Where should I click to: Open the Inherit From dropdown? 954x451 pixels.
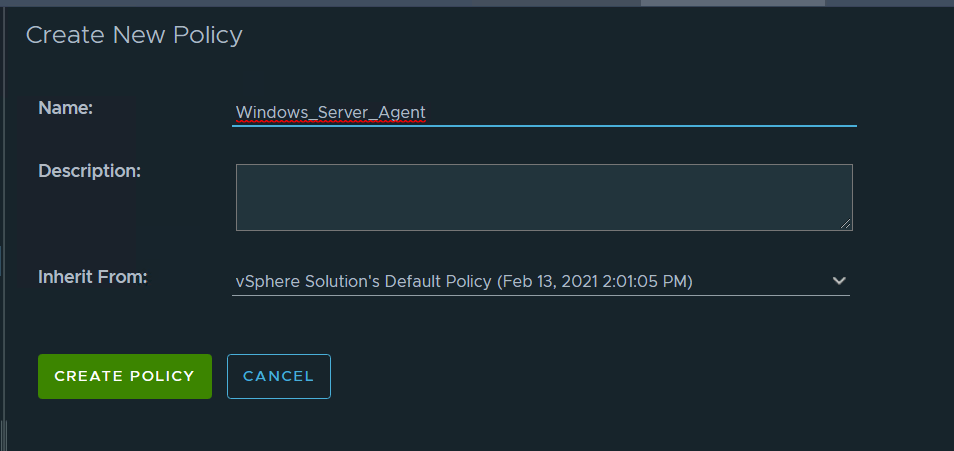coord(540,281)
